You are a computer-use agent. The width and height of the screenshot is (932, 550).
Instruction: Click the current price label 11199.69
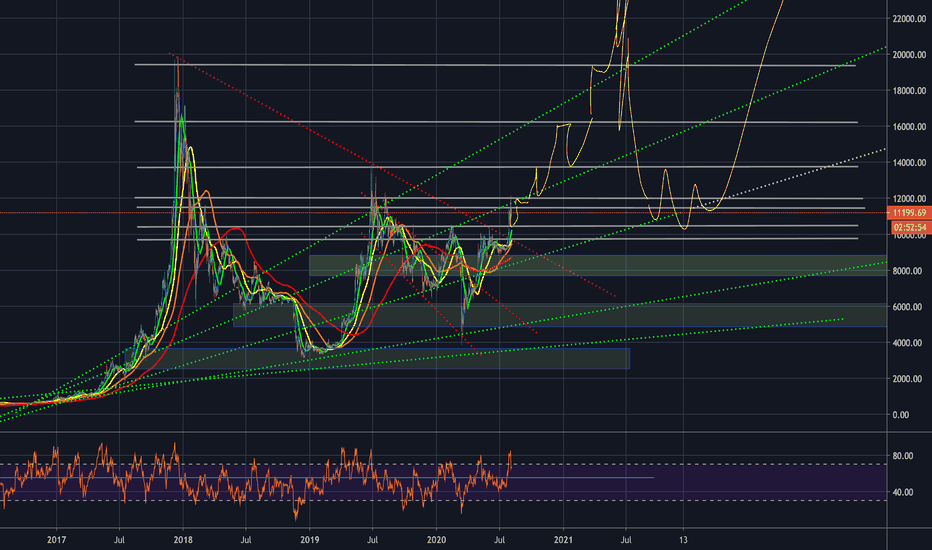[x=909, y=213]
